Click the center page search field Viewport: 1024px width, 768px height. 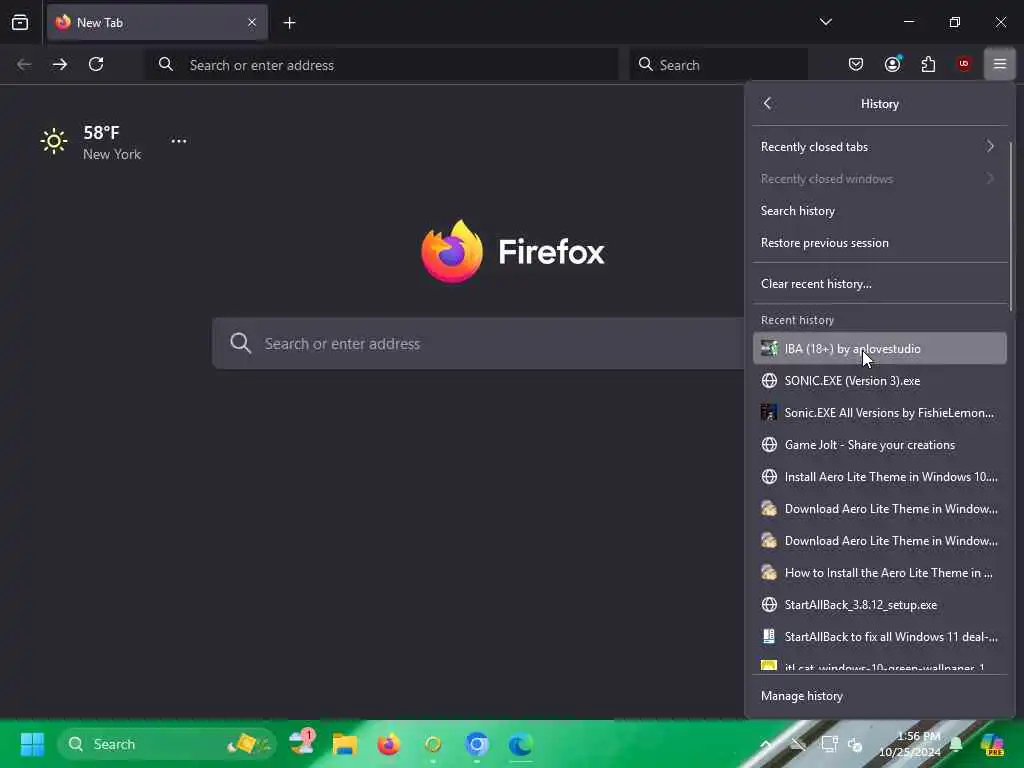tap(478, 344)
